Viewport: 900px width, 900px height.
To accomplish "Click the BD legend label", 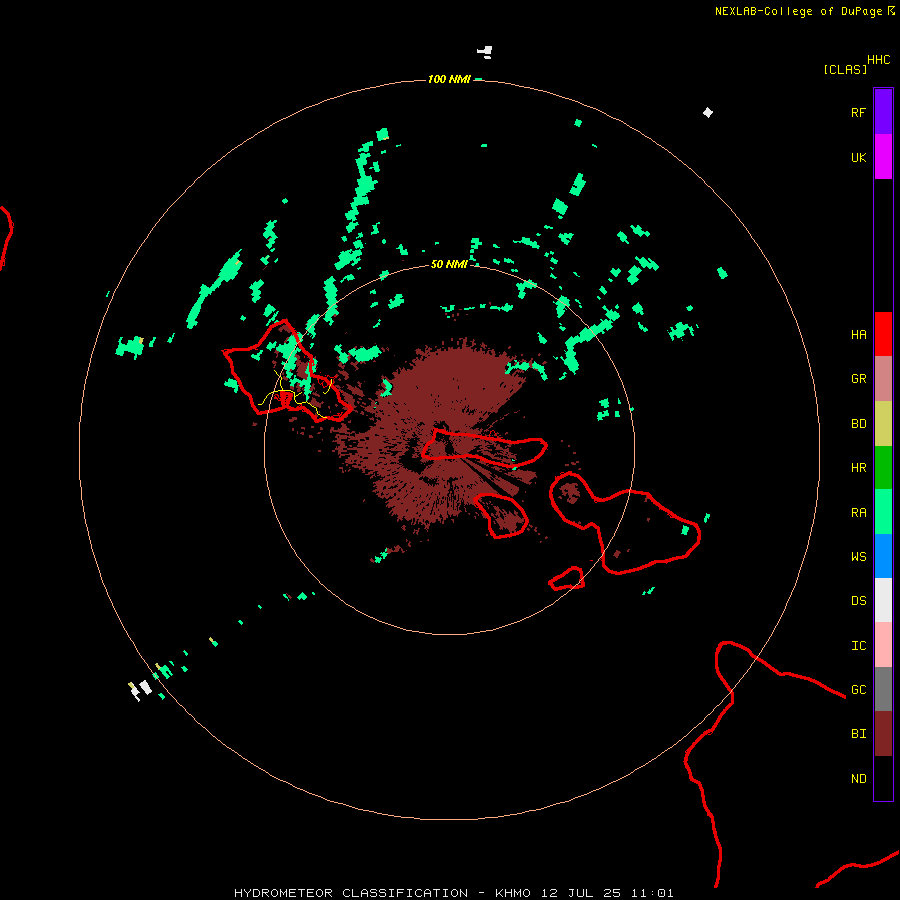I will tap(859, 424).
